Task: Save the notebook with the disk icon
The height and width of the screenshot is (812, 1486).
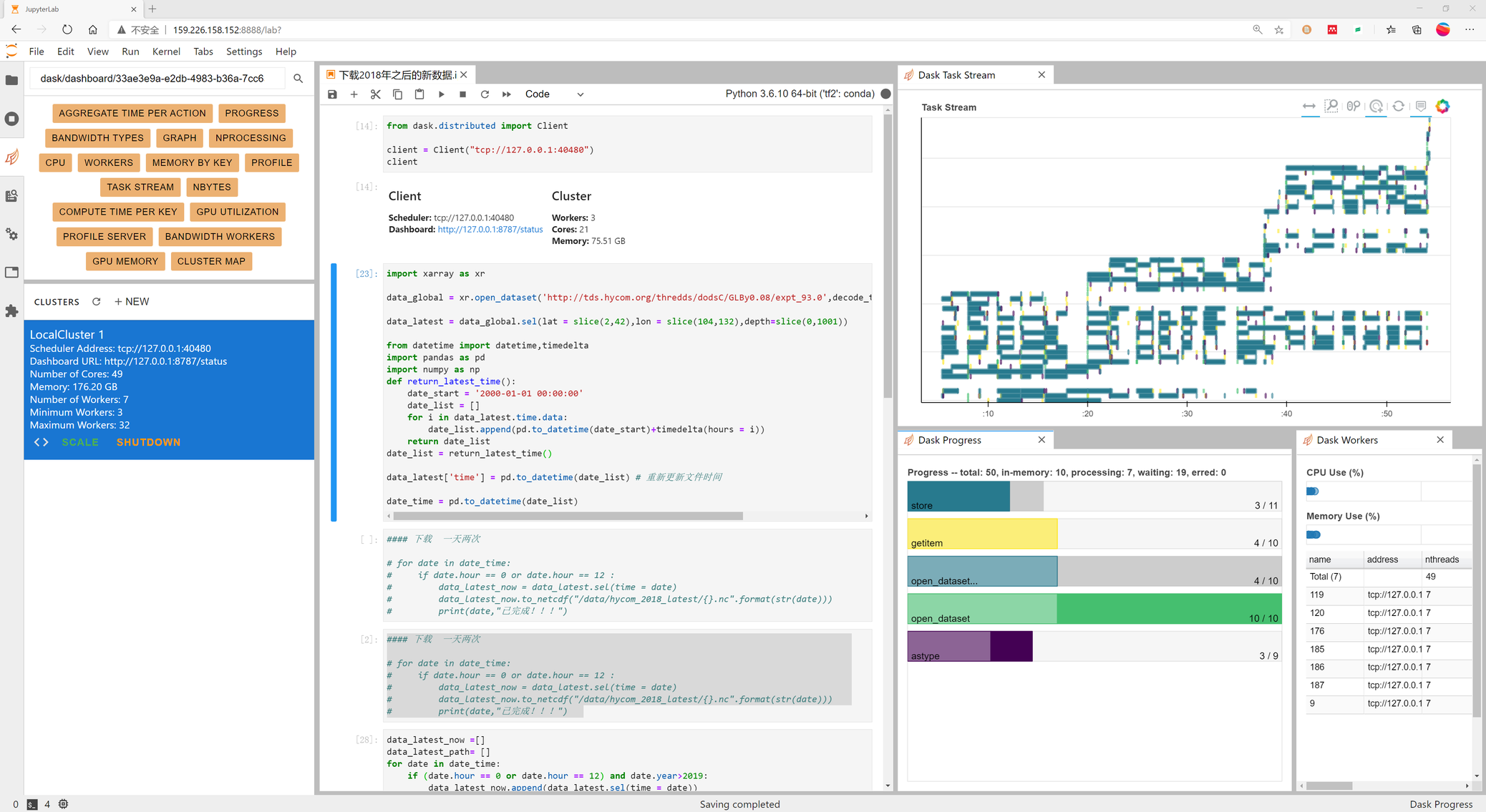Action: pos(332,94)
